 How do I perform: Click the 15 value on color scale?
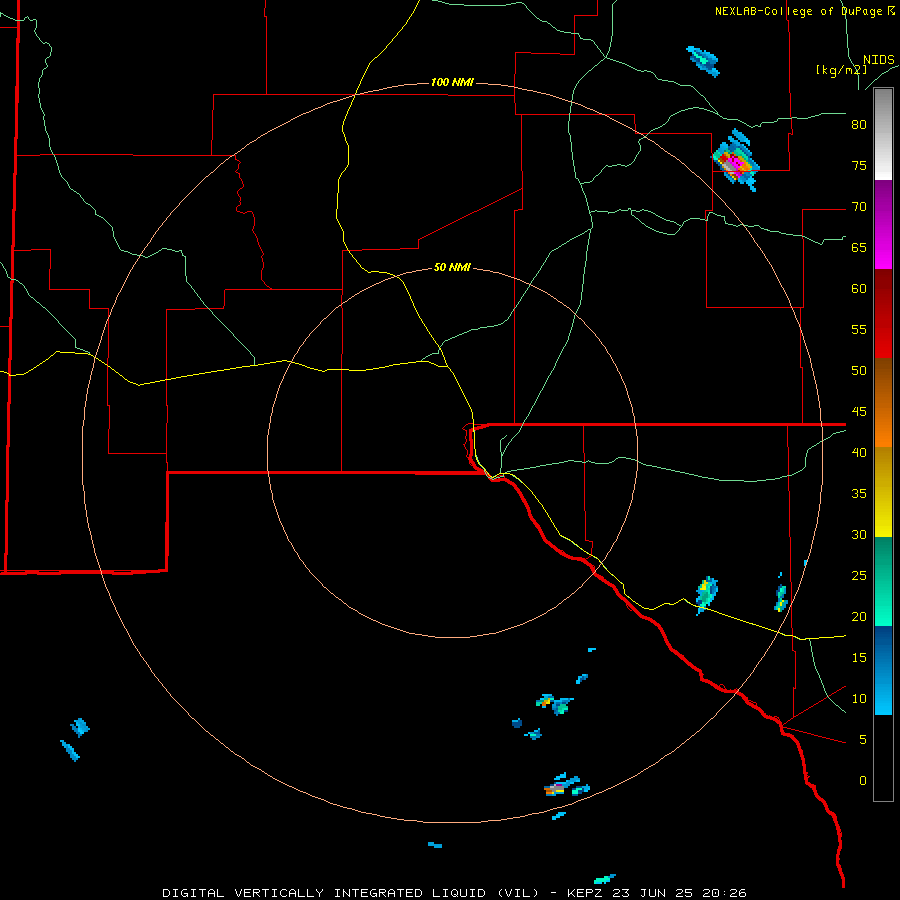pos(859,658)
